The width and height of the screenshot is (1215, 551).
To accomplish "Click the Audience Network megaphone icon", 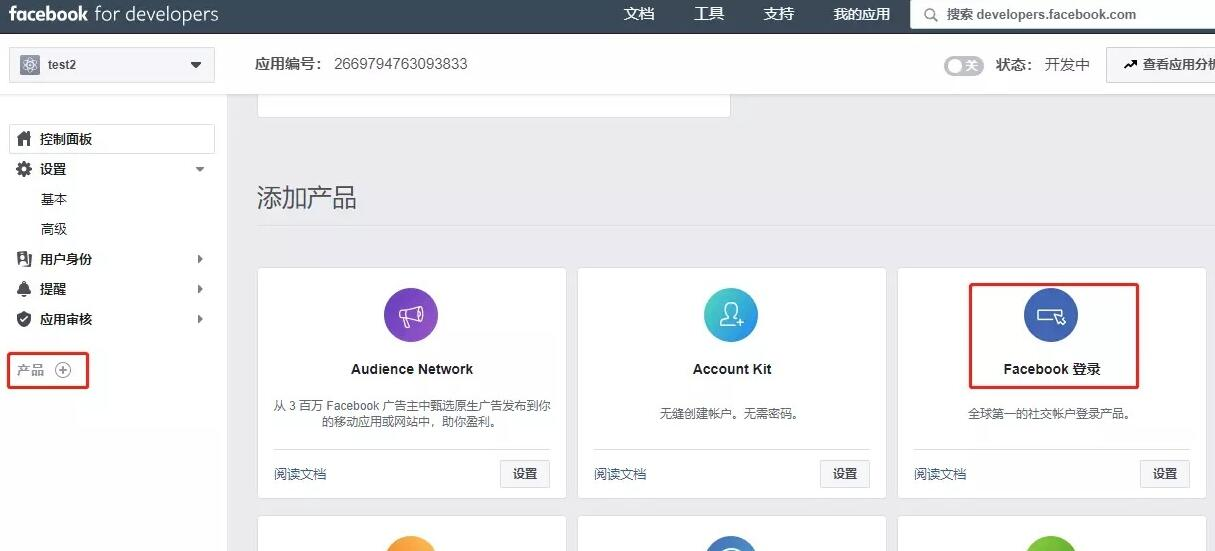I will pos(411,316).
